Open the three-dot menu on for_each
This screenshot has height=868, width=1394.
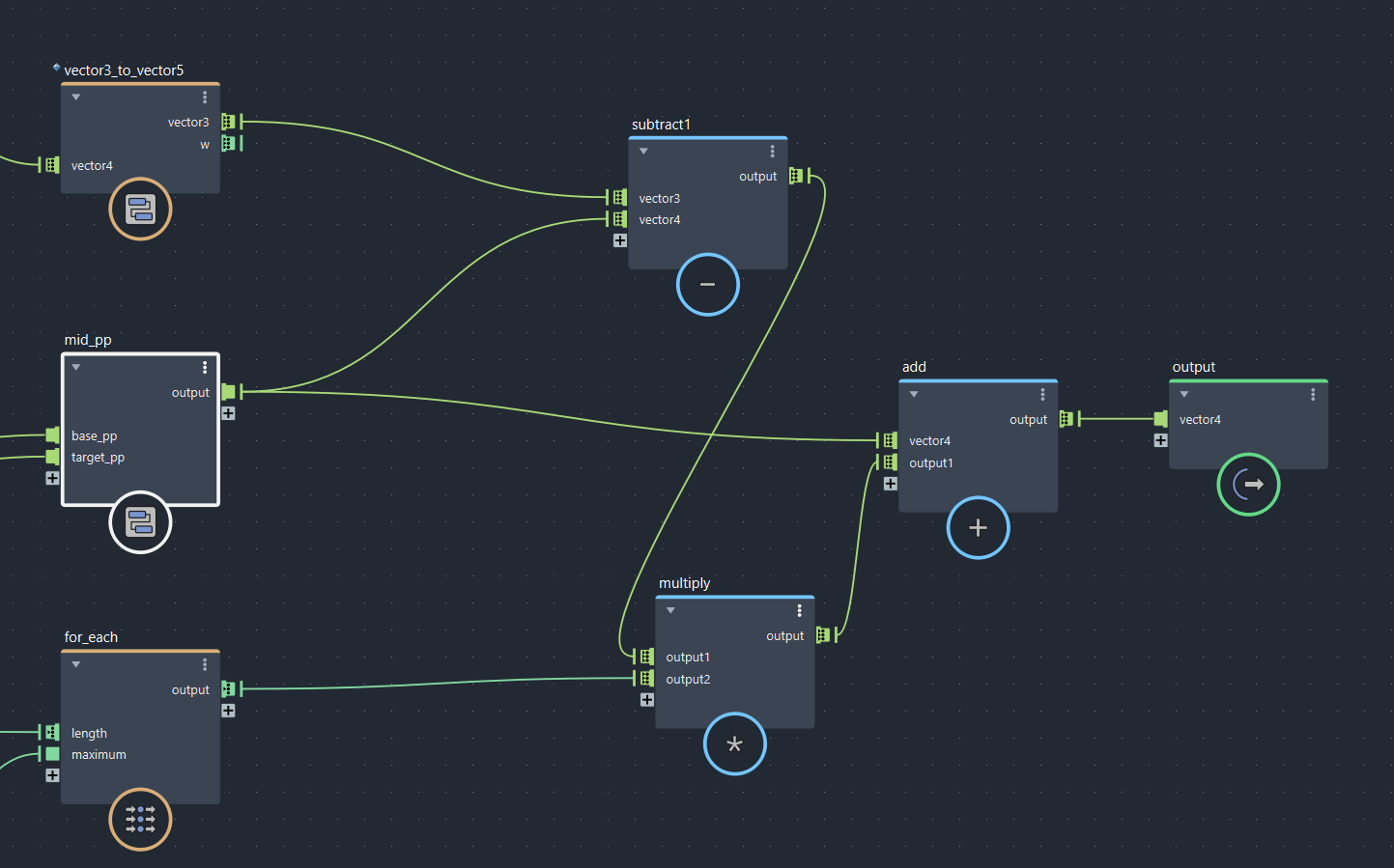[x=205, y=665]
